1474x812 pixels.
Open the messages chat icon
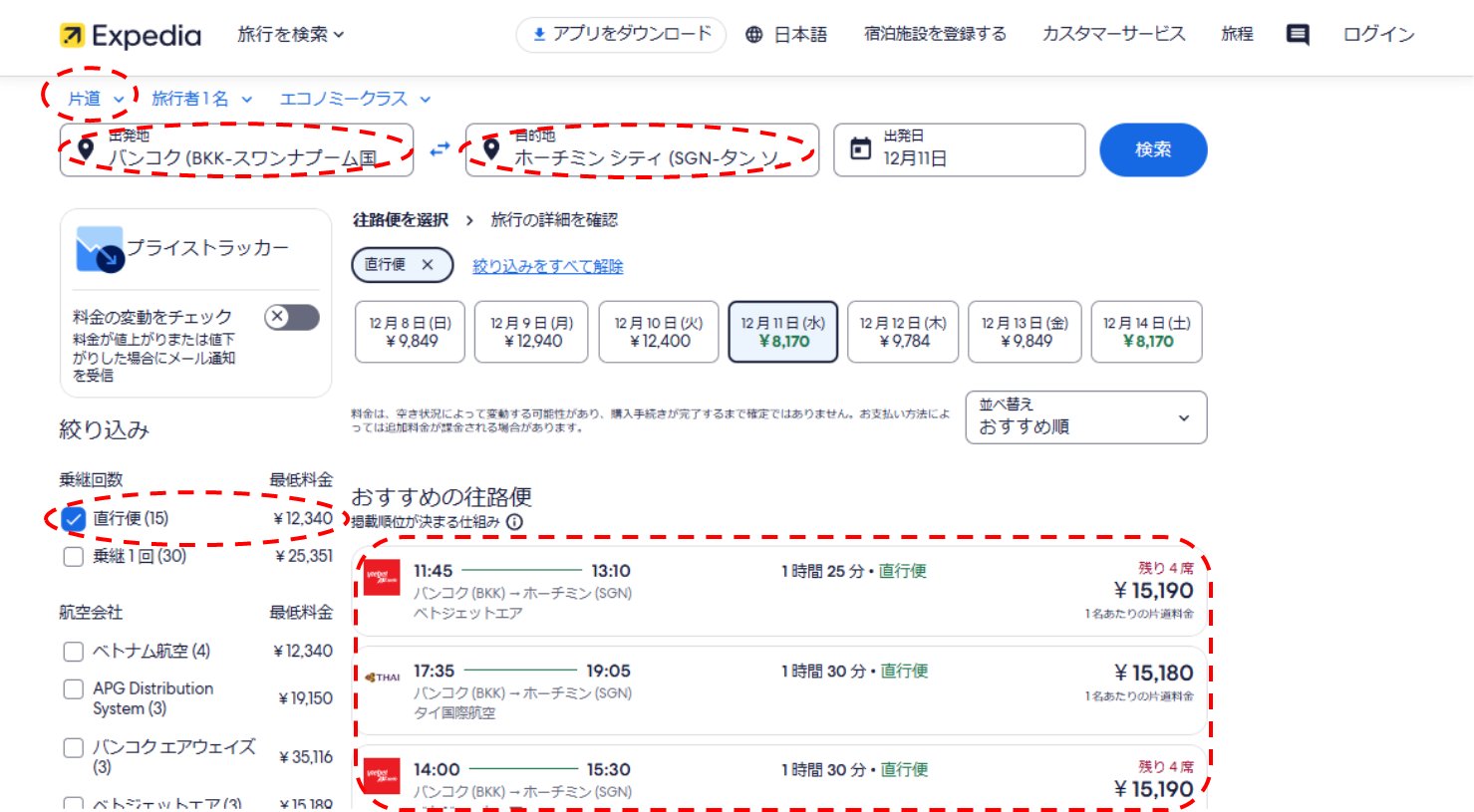coord(1298,35)
